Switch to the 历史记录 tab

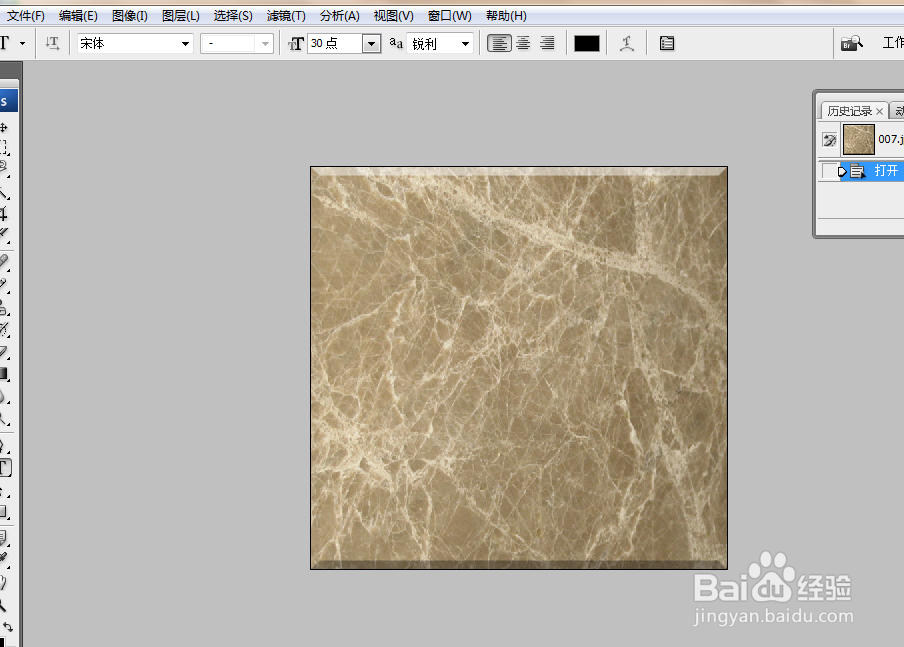pyautogui.click(x=850, y=111)
